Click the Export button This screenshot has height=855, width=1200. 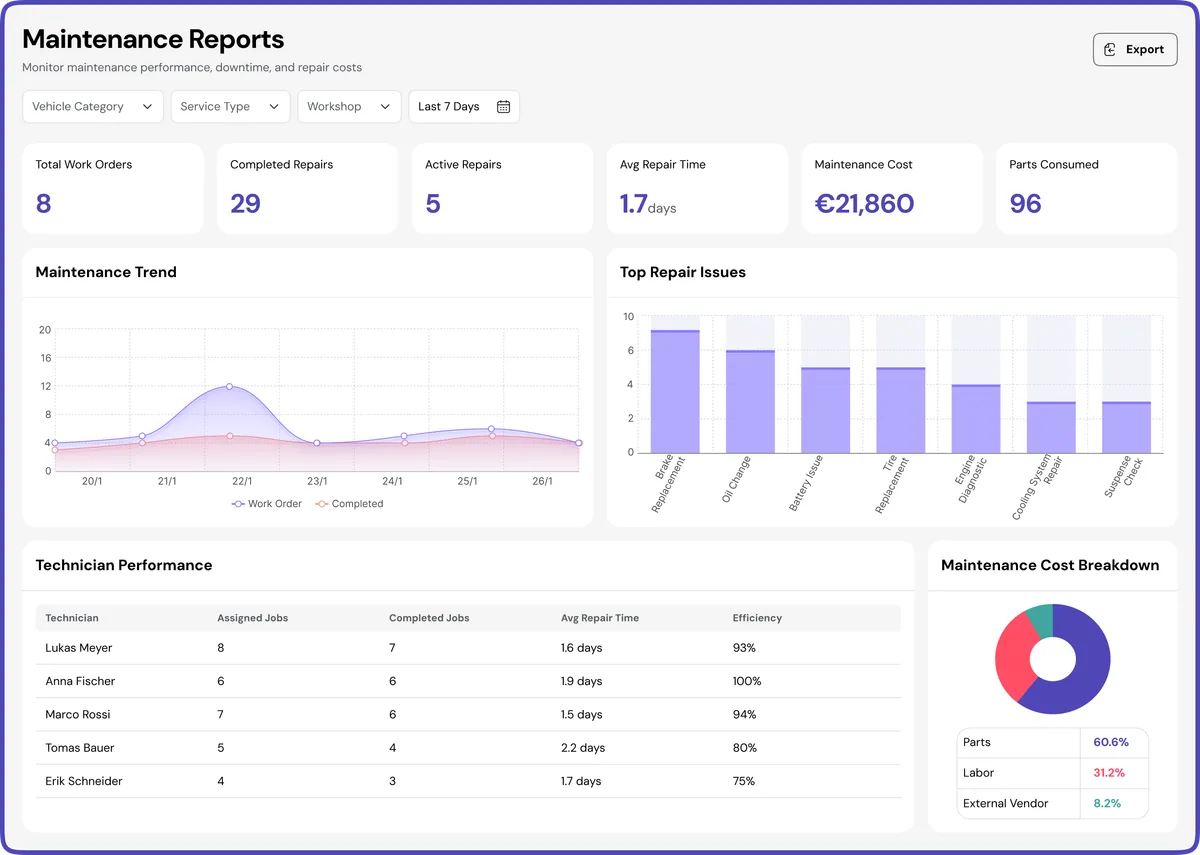1135,48
